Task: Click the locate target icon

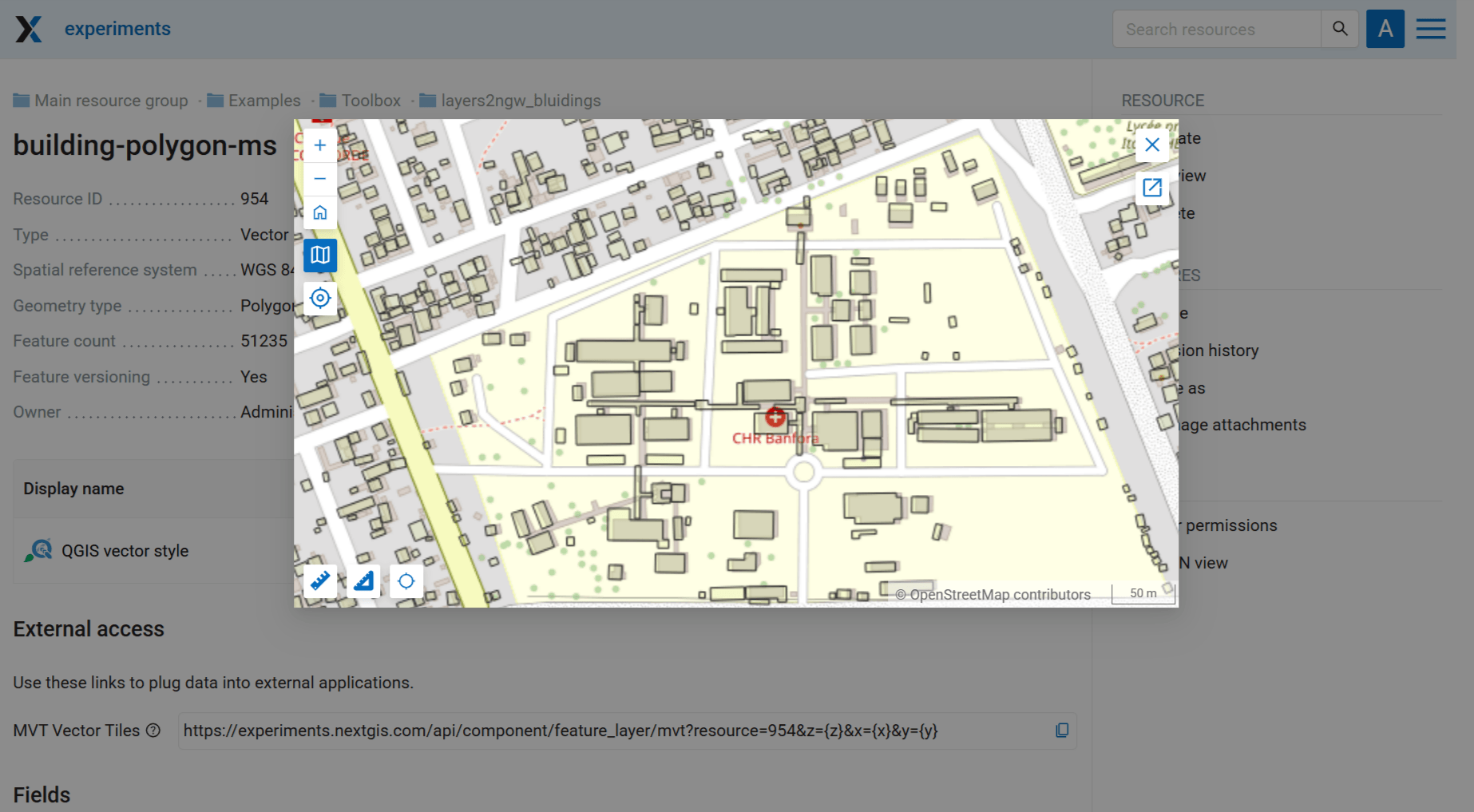Action: (x=320, y=299)
